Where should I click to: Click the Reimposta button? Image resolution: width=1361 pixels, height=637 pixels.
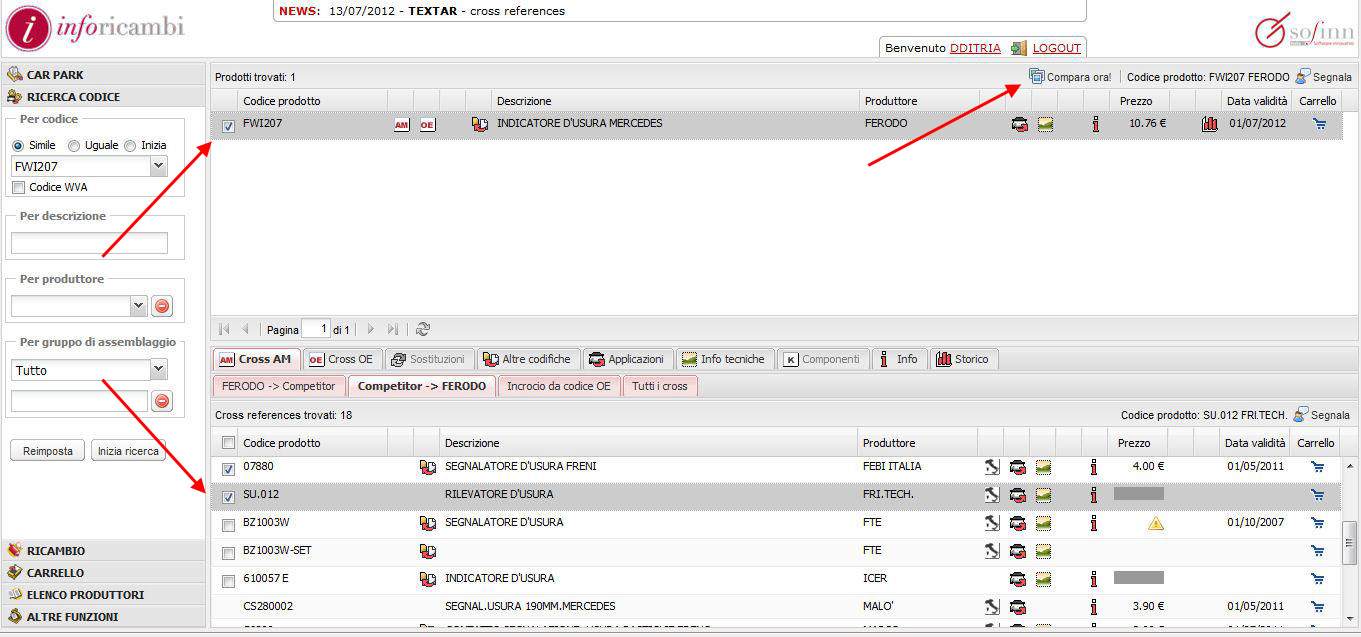[48, 451]
